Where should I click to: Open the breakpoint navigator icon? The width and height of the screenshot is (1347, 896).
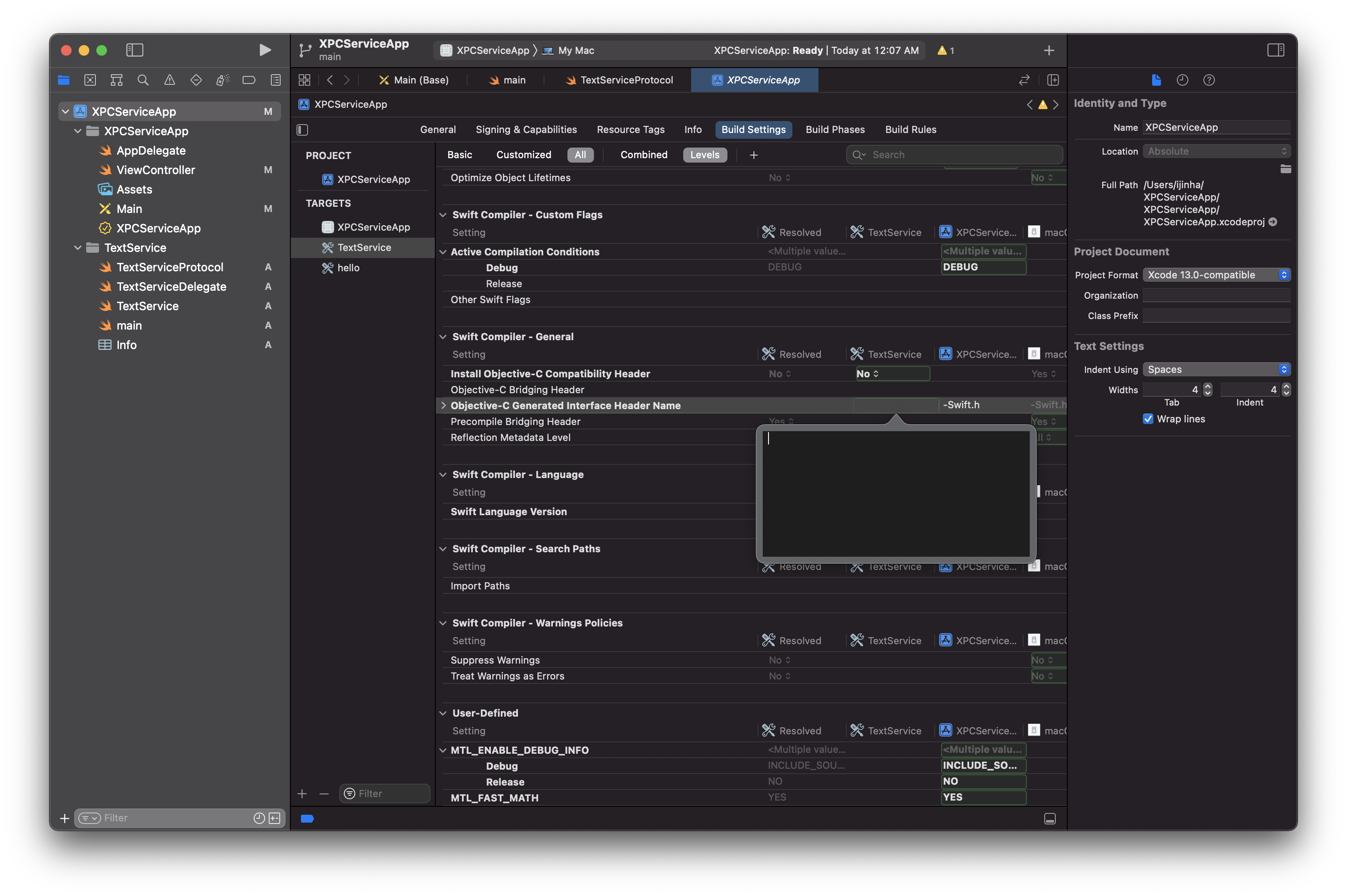[249, 80]
